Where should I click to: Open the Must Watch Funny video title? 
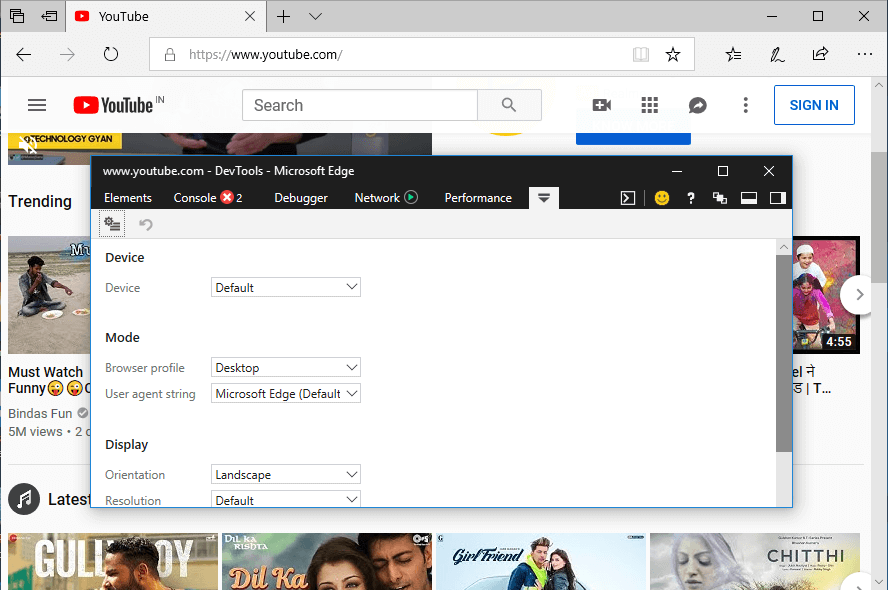(49, 380)
